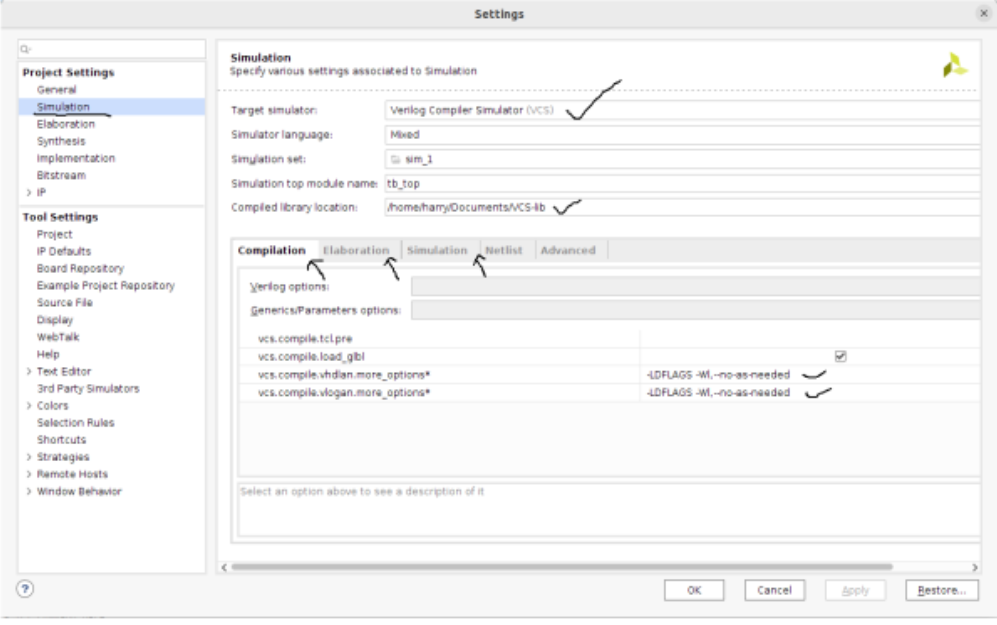
Task: Open the Simulation set dropdown
Action: pyautogui.click(x=680, y=158)
